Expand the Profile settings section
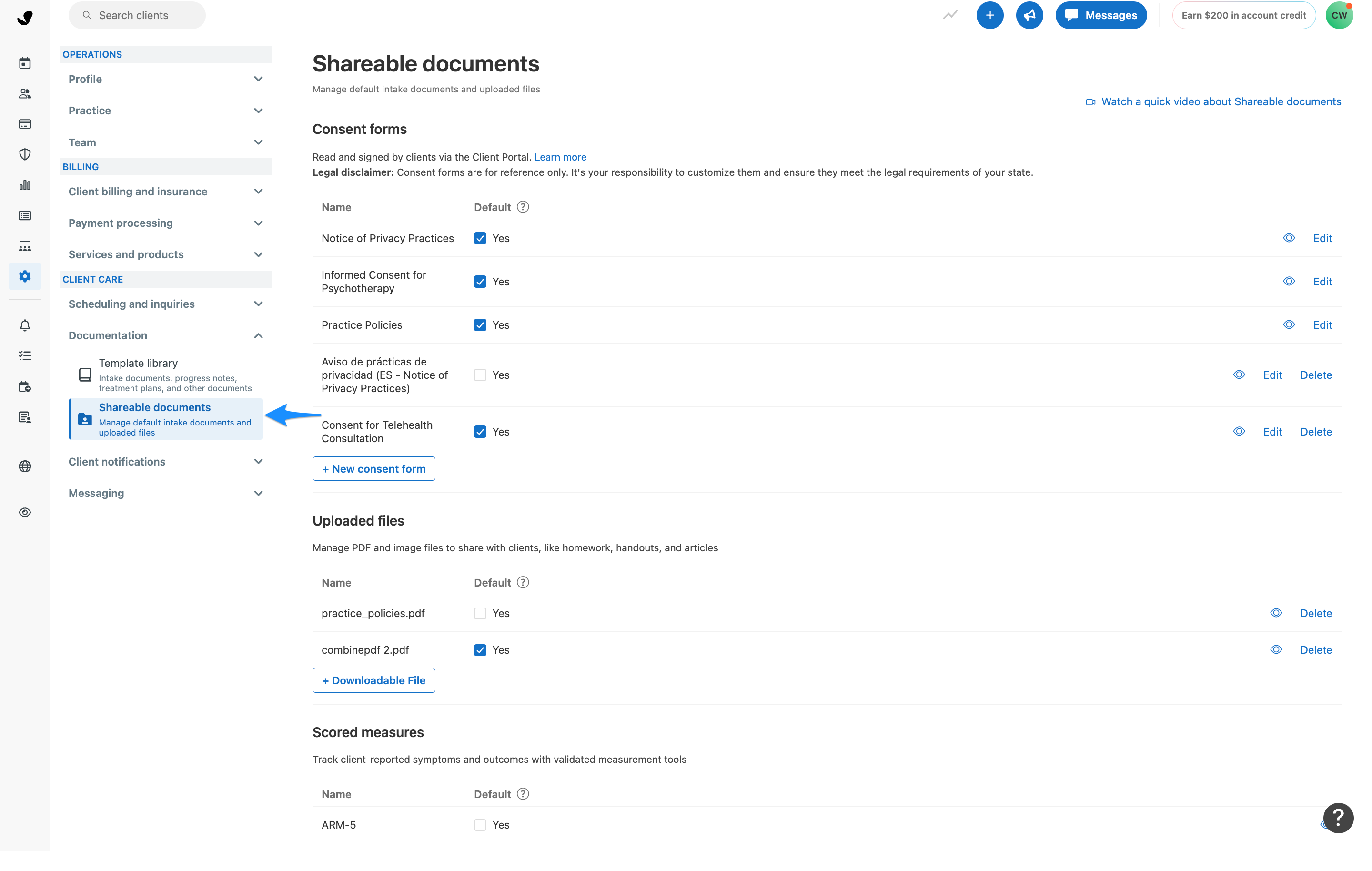Image resolution: width=1372 pixels, height=871 pixels. pos(165,79)
